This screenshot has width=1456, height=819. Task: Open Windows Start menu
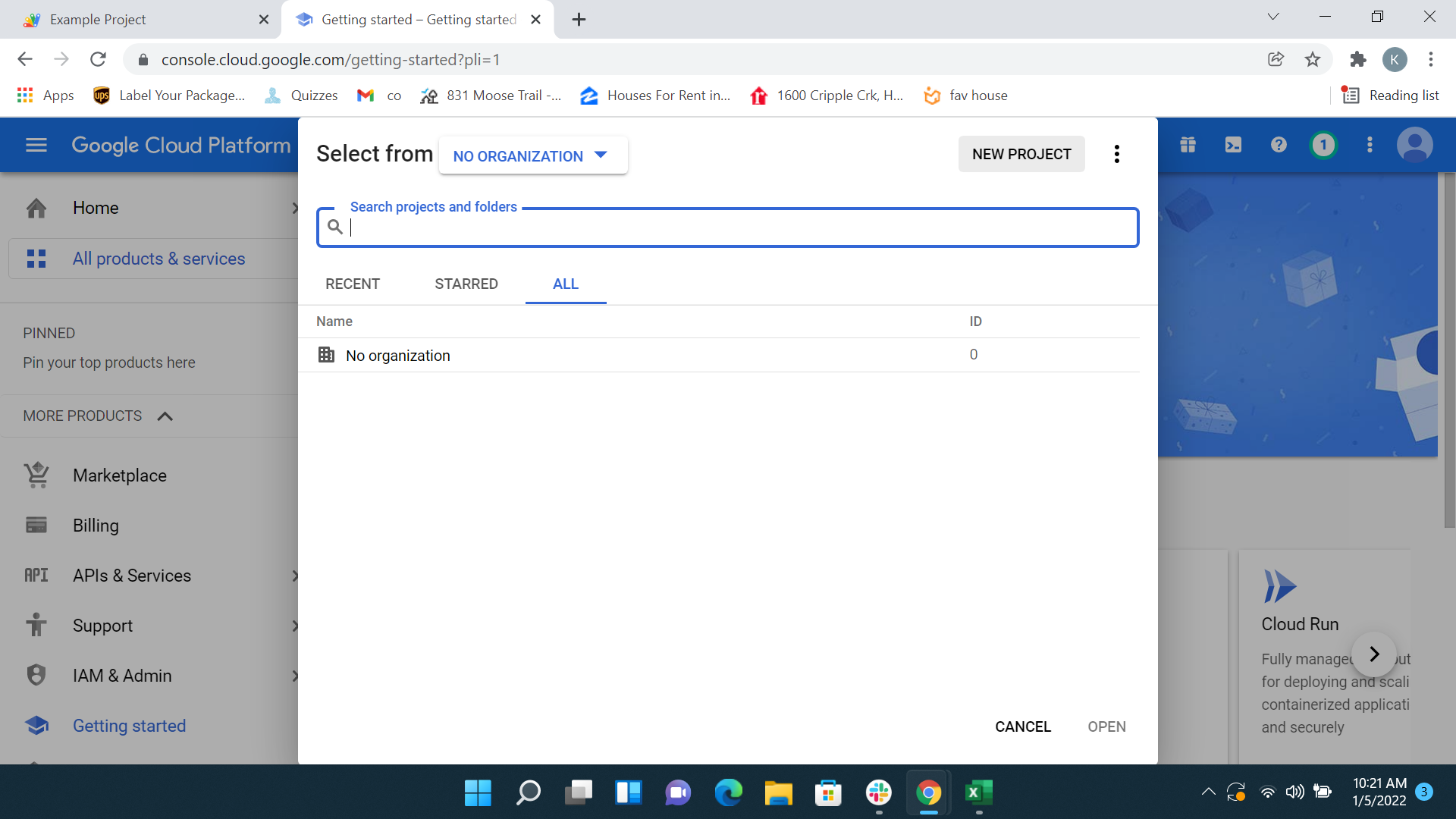click(478, 793)
